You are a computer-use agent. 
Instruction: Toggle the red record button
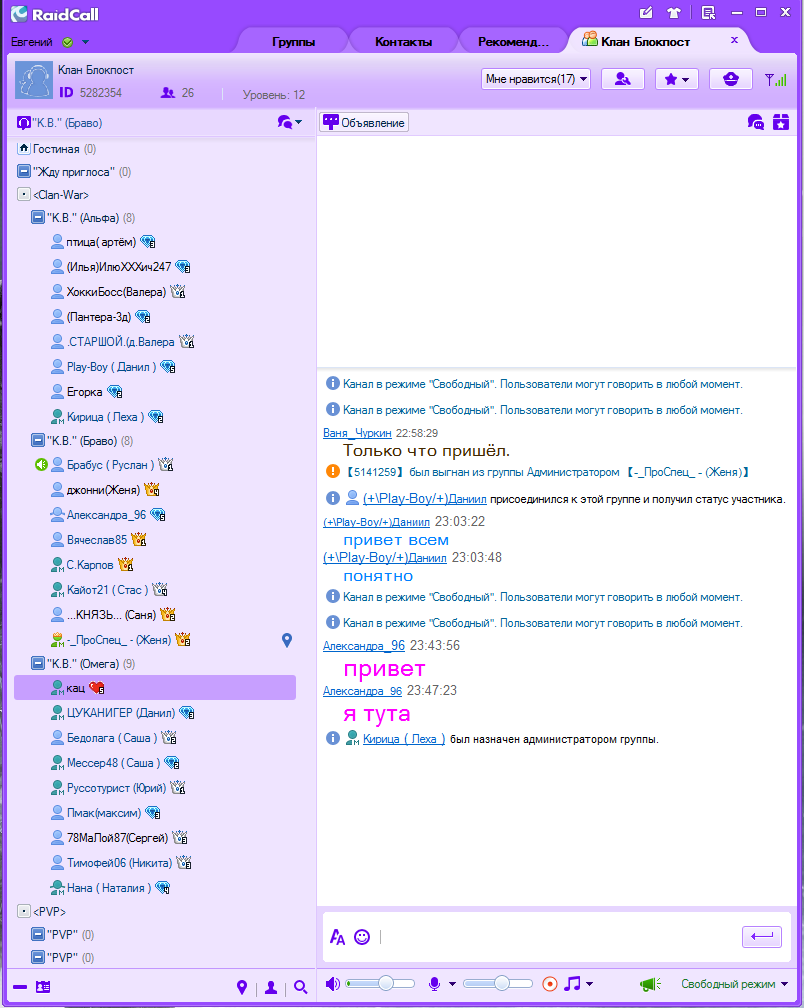pyautogui.click(x=549, y=984)
